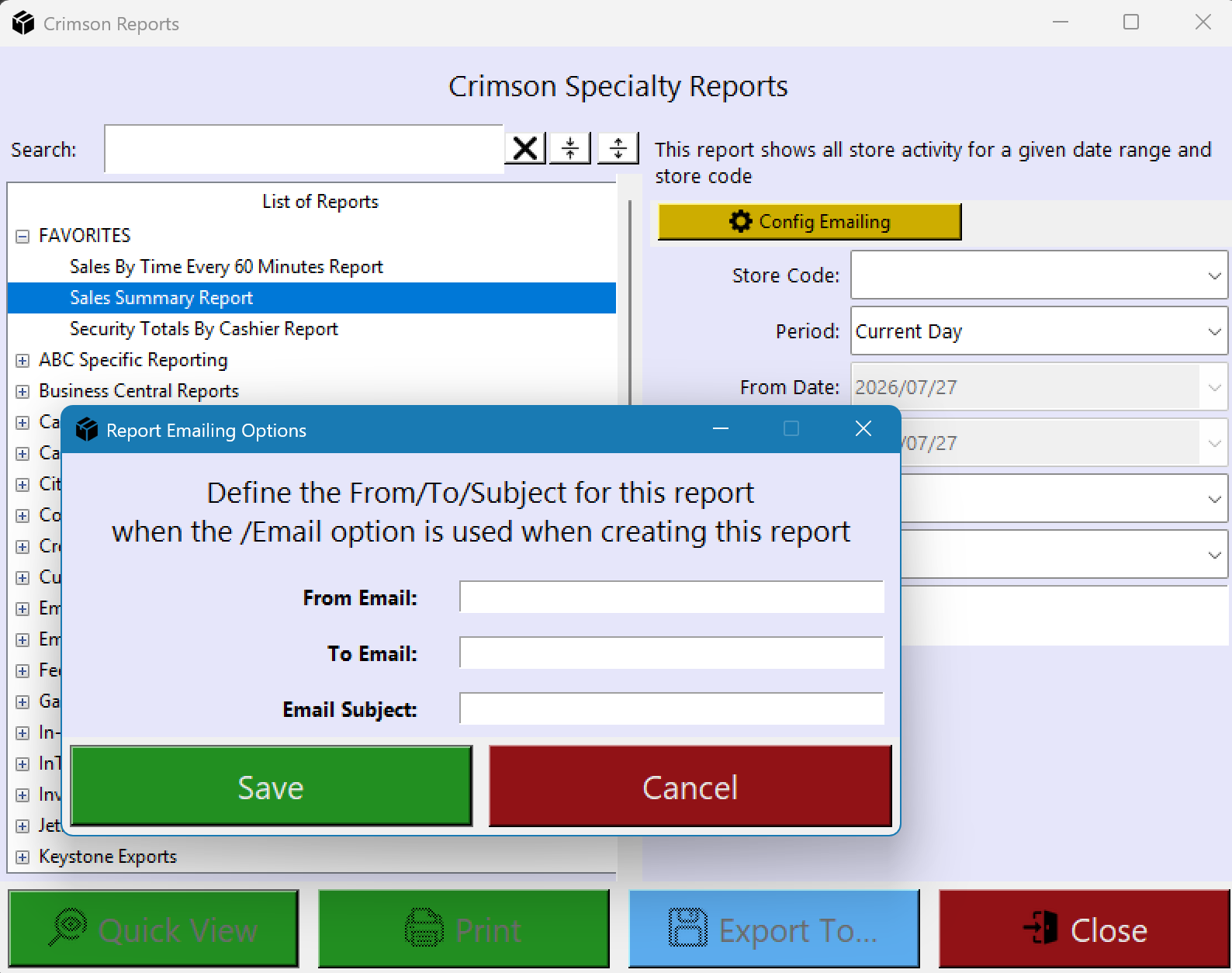Screen dimensions: 1232x973
Task: Minimize the Crimson Reports window
Action: point(1061,23)
